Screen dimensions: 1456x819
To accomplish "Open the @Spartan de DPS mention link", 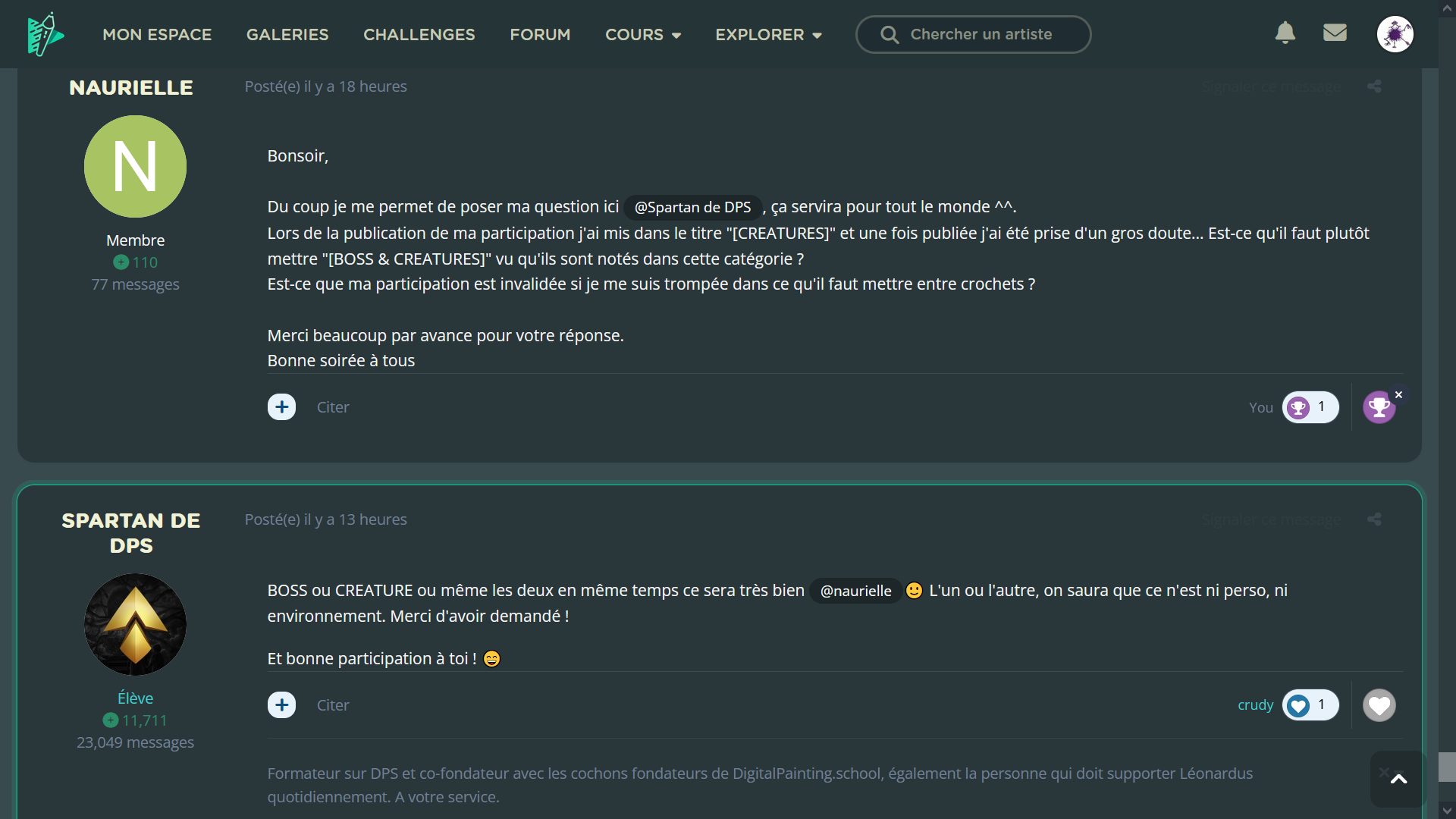I will click(x=692, y=207).
